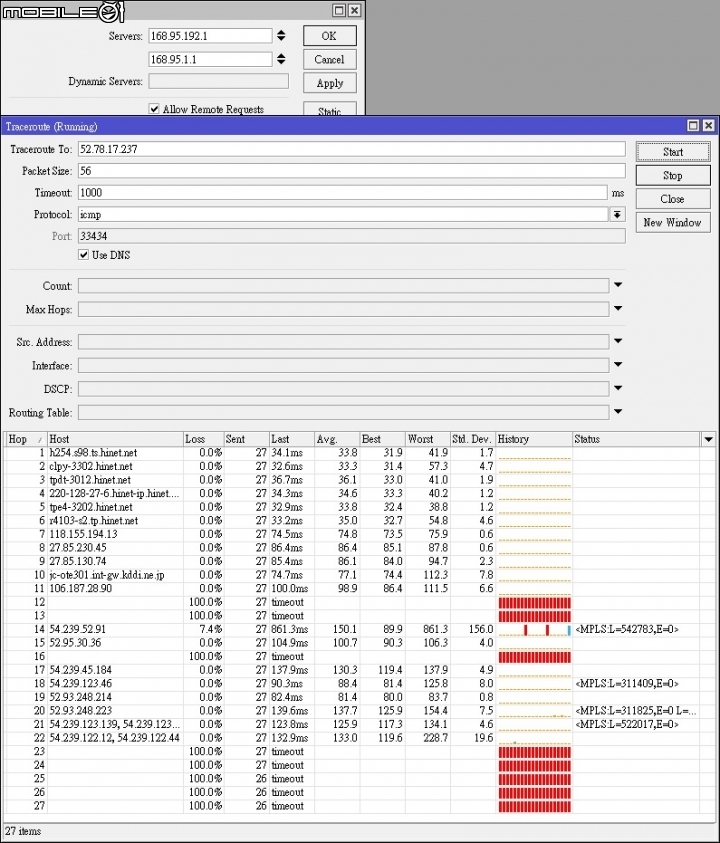Select hop row 52.93.248.214
Screen dimensions: 720x843
tap(352, 697)
